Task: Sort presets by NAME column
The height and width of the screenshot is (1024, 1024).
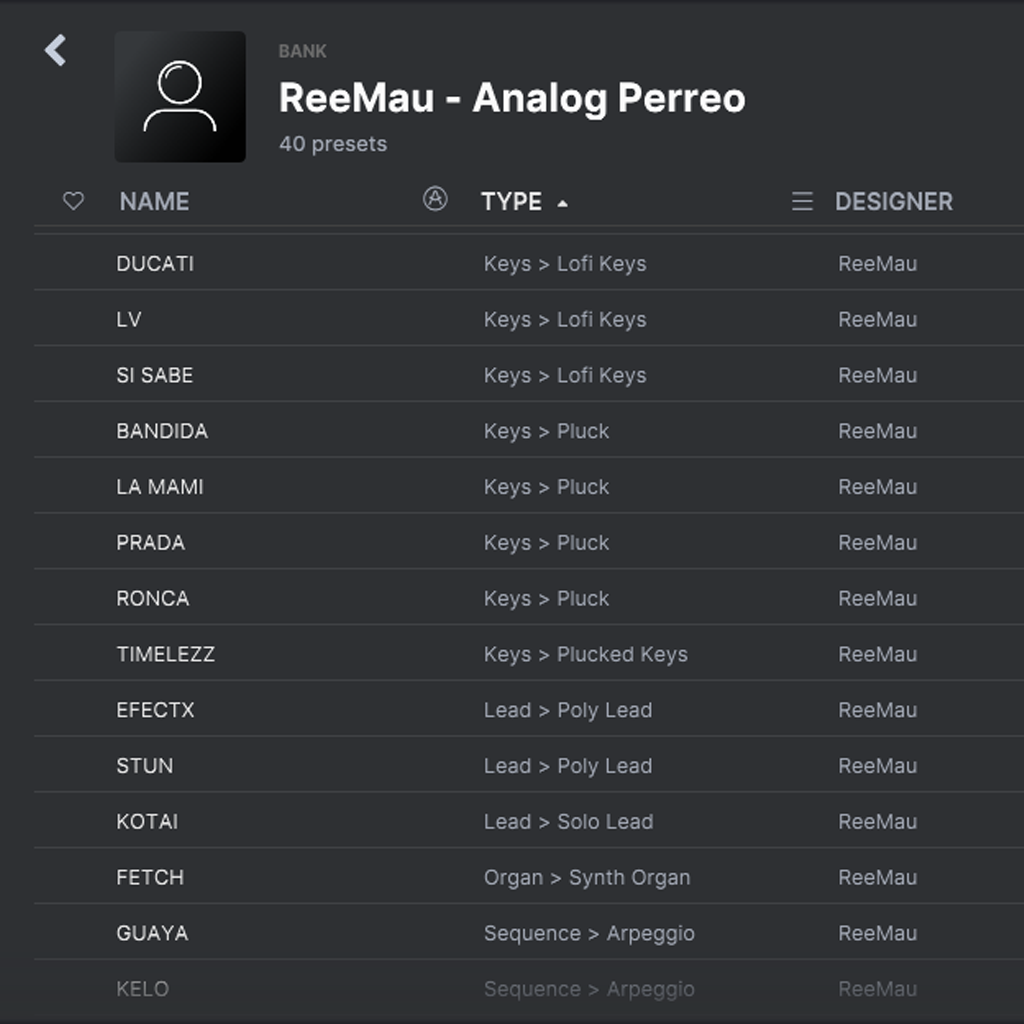Action: pyautogui.click(x=154, y=202)
